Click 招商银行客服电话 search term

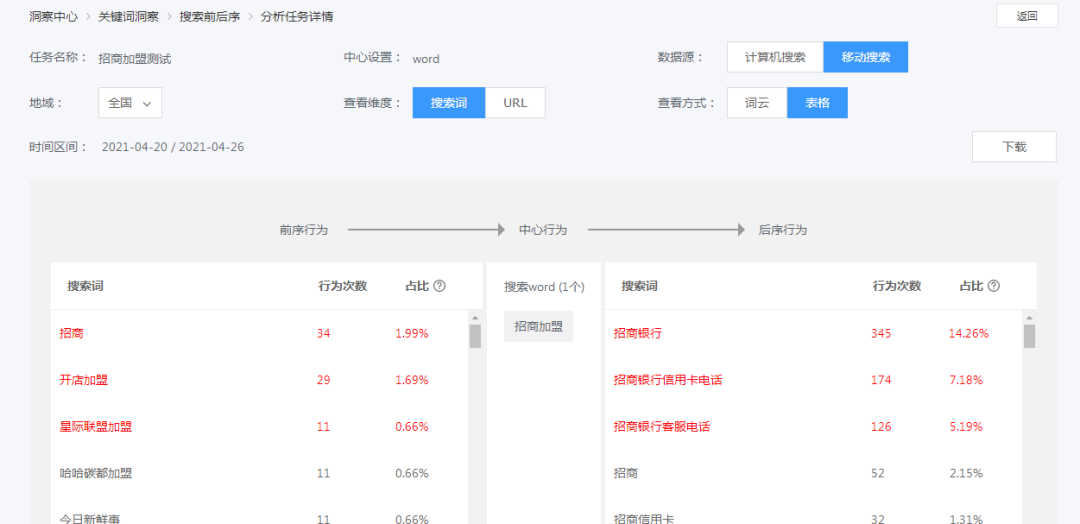pyautogui.click(x=662, y=427)
